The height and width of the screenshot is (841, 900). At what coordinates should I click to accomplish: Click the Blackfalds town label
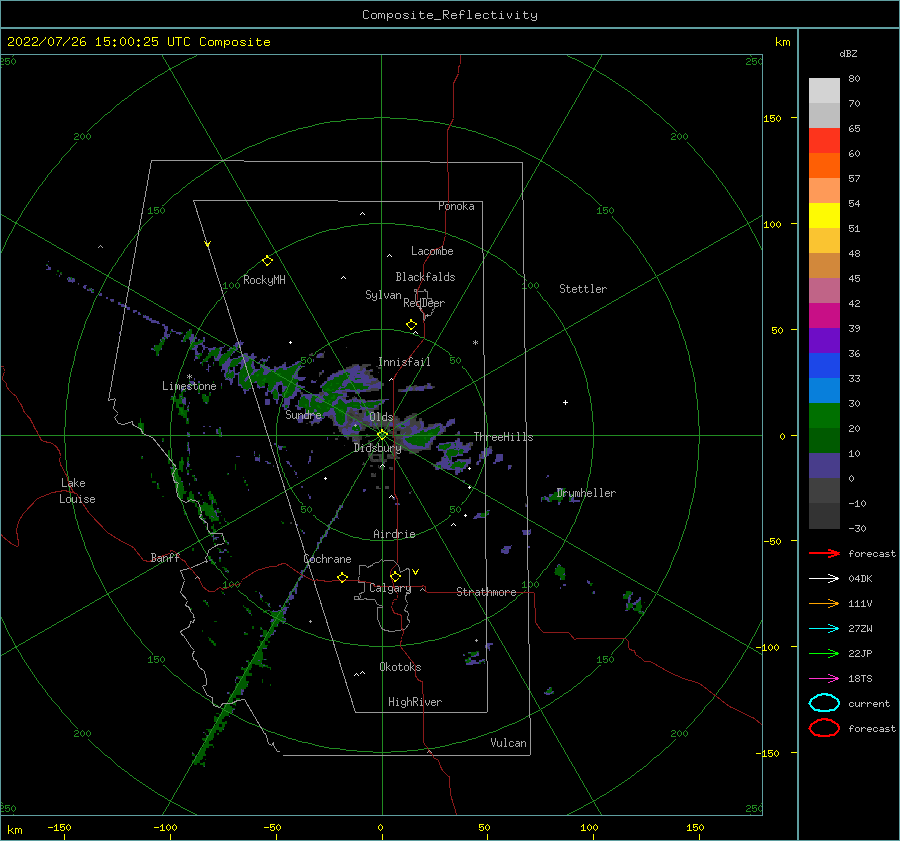coord(425,277)
